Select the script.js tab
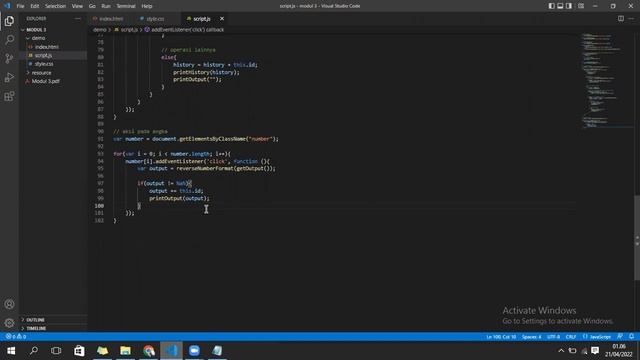The width and height of the screenshot is (640, 360). click(x=202, y=19)
